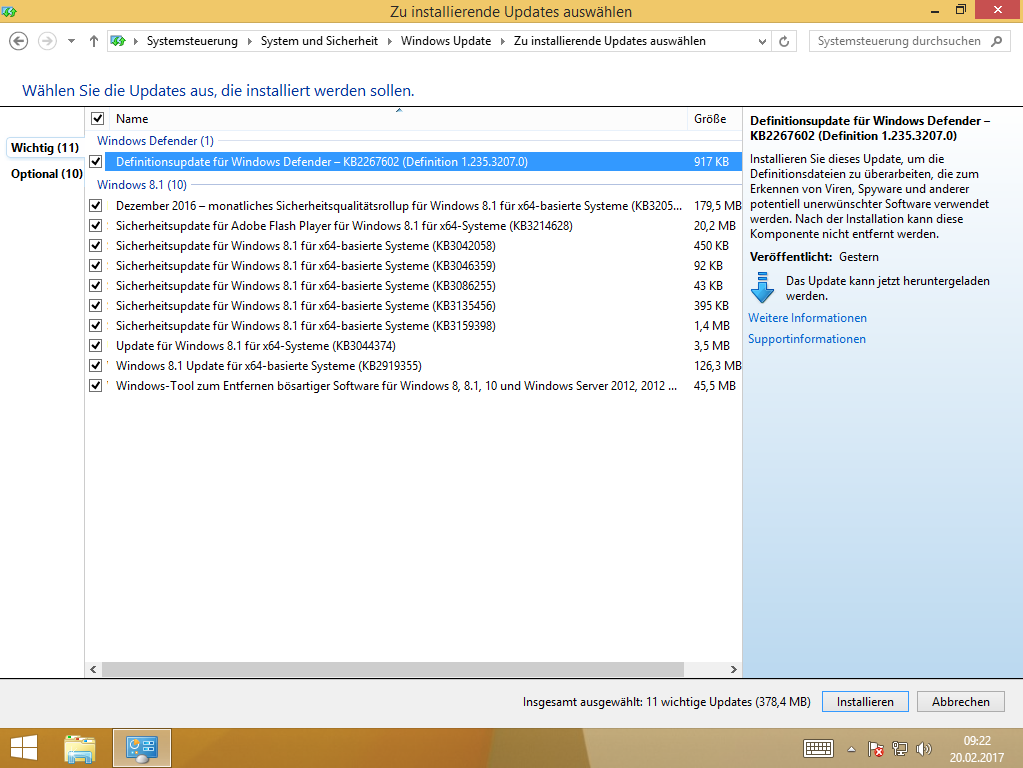Image resolution: width=1023 pixels, height=768 pixels.
Task: Open File Explorer from the taskbar
Action: pos(80,748)
